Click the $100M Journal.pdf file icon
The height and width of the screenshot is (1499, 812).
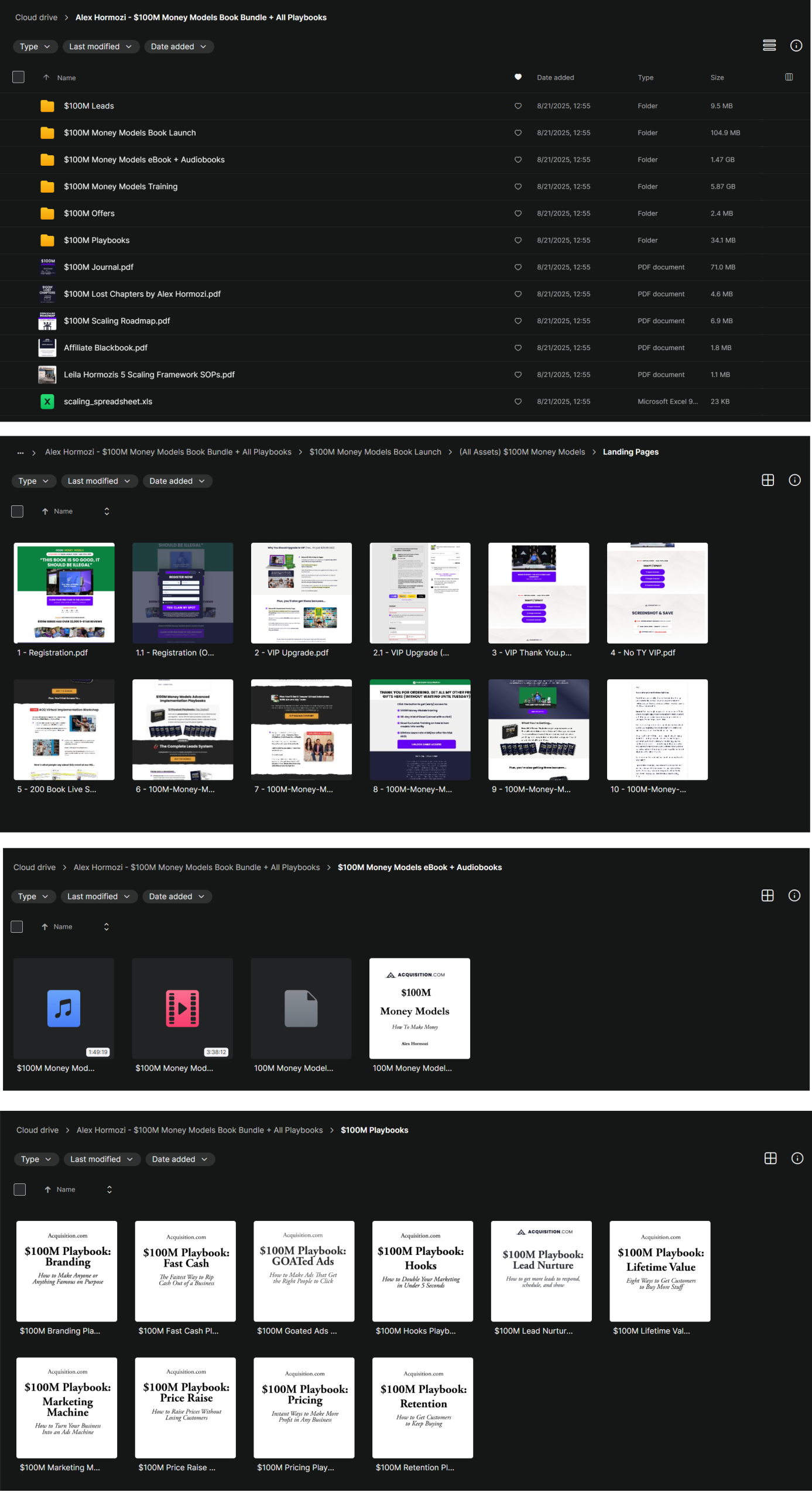pos(47,267)
